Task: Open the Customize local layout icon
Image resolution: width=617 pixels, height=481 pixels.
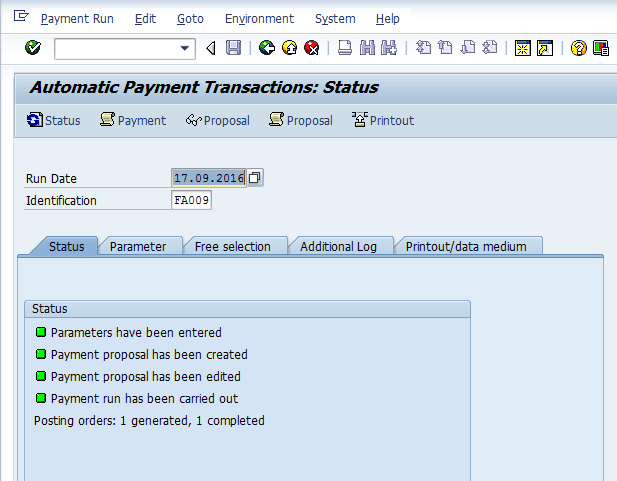Action: (601, 48)
